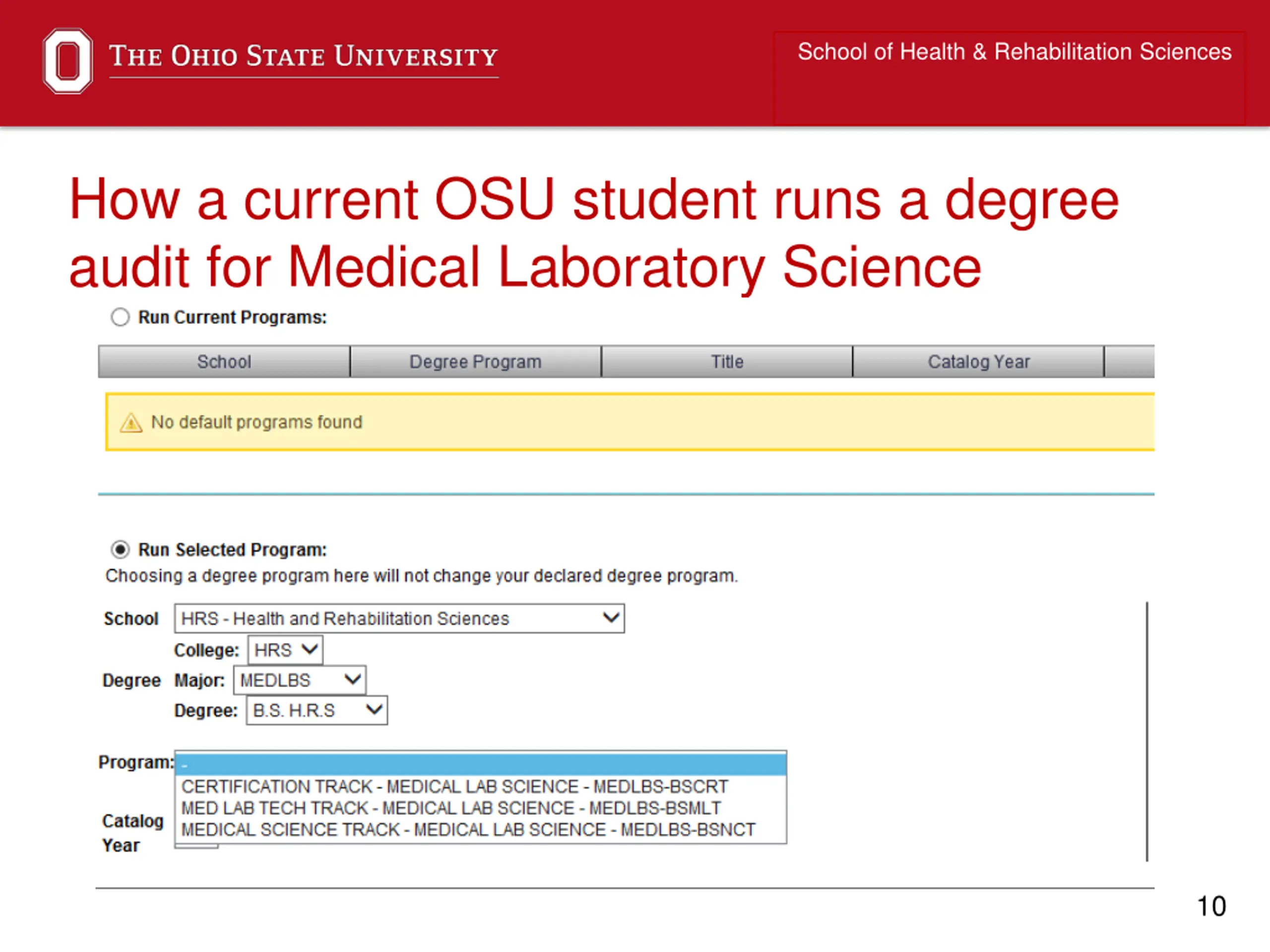Click the School column header
The image size is (1270, 952).
click(224, 361)
